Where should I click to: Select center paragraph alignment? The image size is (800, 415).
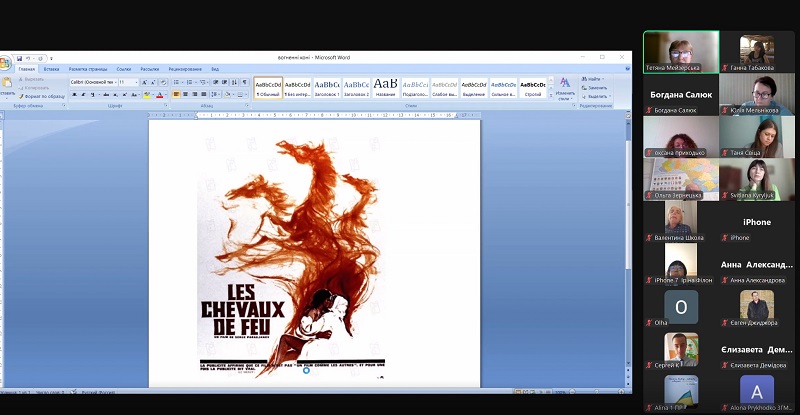pyautogui.click(x=185, y=94)
